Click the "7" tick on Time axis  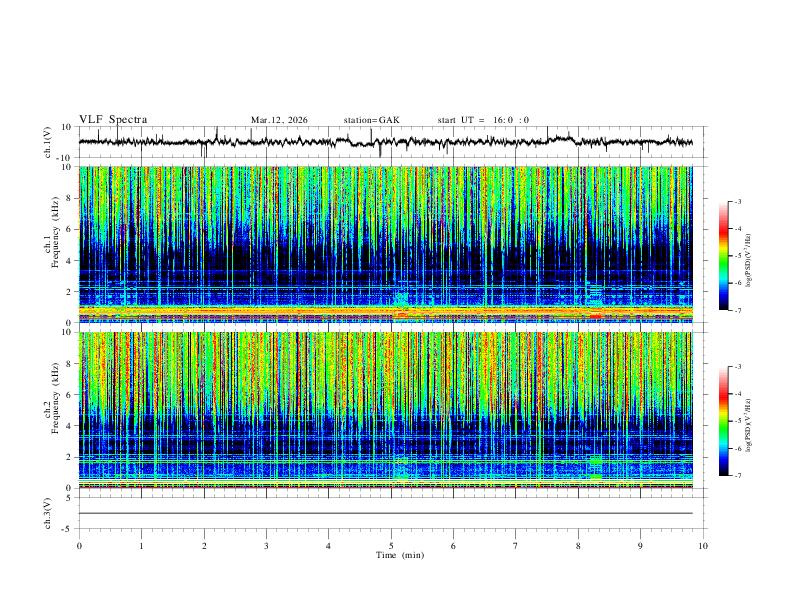coord(516,546)
